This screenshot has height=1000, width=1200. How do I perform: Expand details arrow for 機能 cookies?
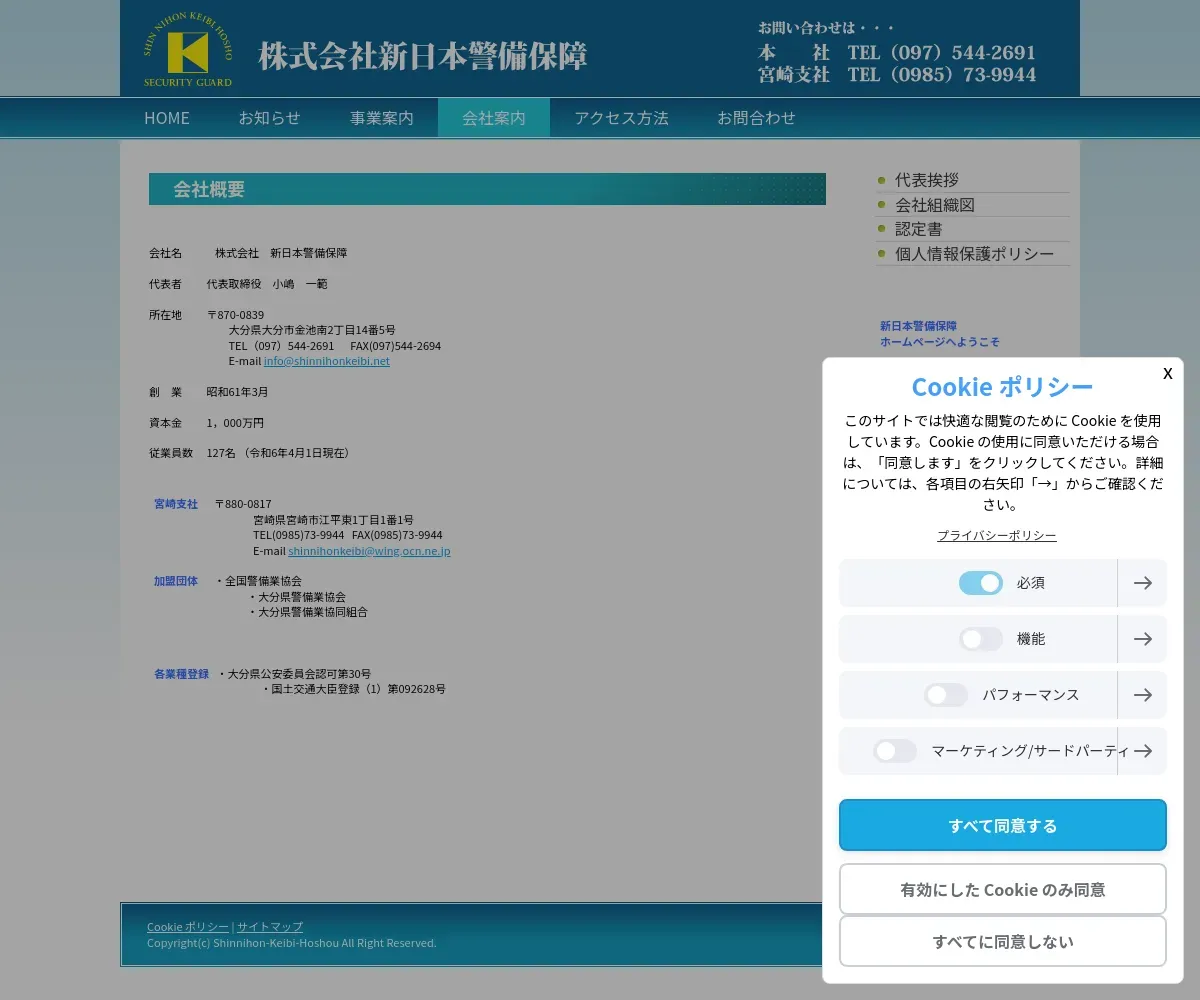[x=1142, y=639]
